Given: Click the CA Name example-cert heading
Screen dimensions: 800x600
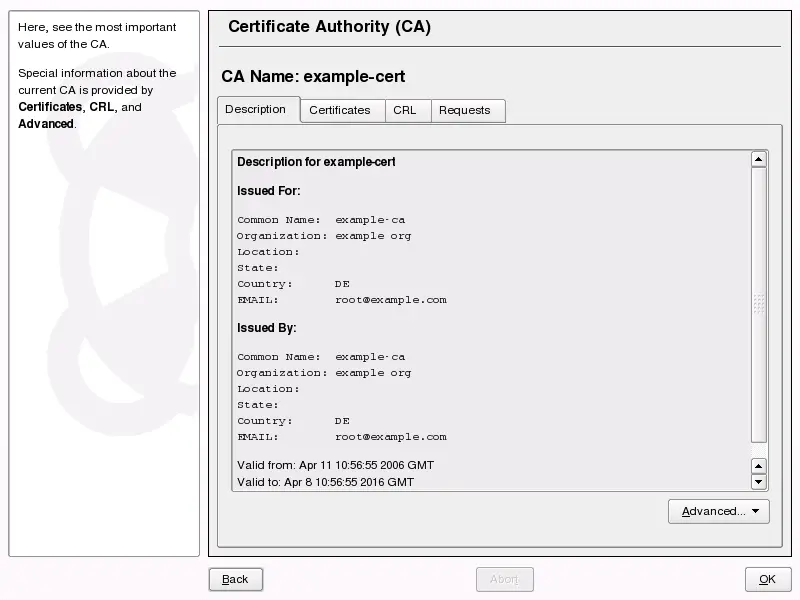Looking at the screenshot, I should 313,76.
